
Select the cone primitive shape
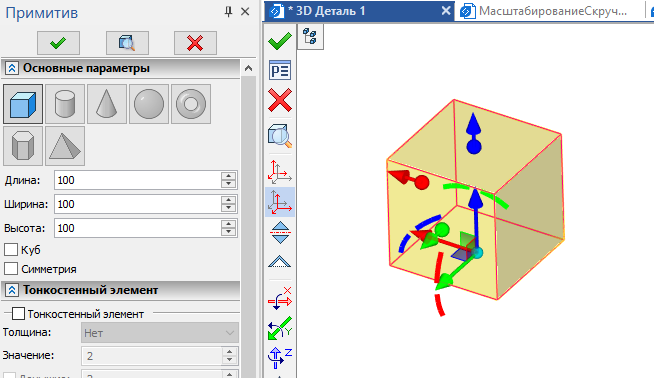pyautogui.click(x=107, y=104)
